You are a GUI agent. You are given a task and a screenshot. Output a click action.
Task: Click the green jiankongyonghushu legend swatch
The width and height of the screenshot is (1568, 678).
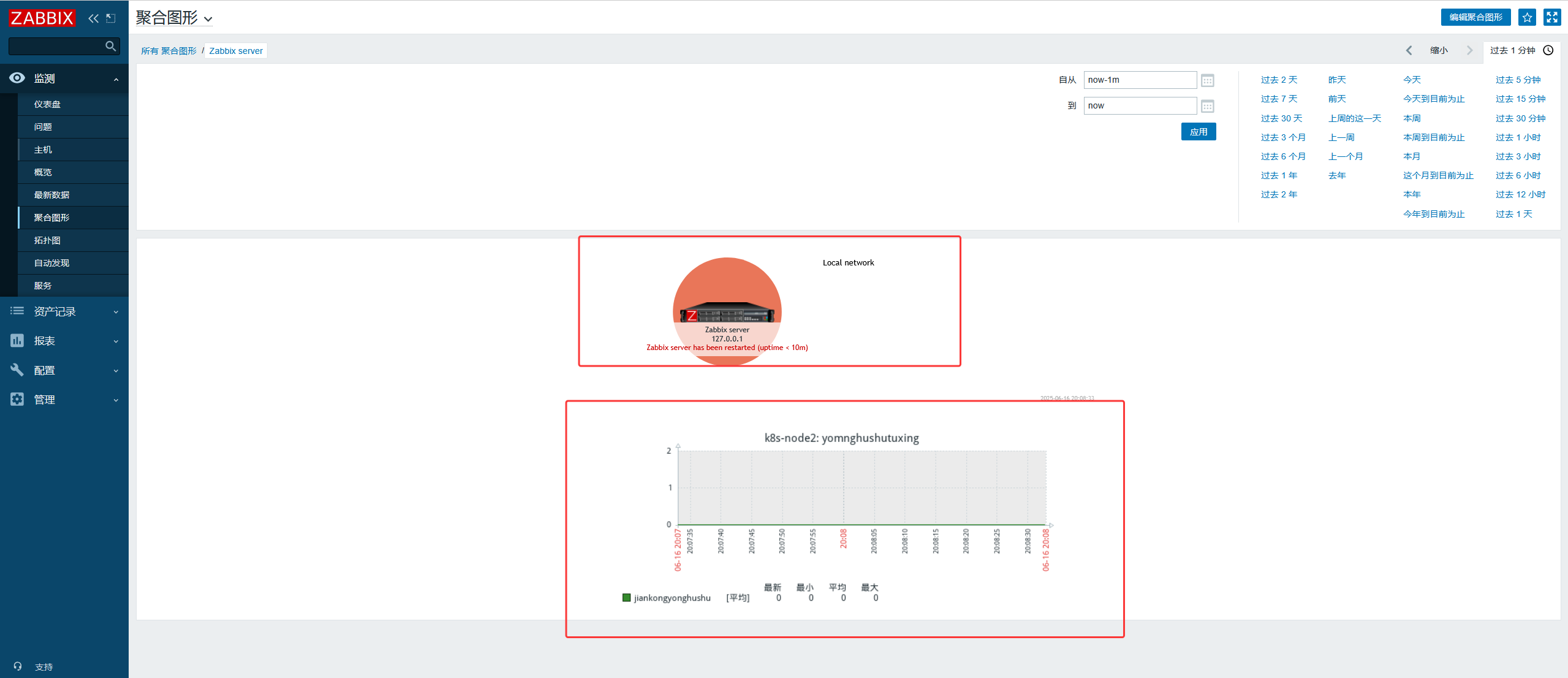(x=626, y=598)
